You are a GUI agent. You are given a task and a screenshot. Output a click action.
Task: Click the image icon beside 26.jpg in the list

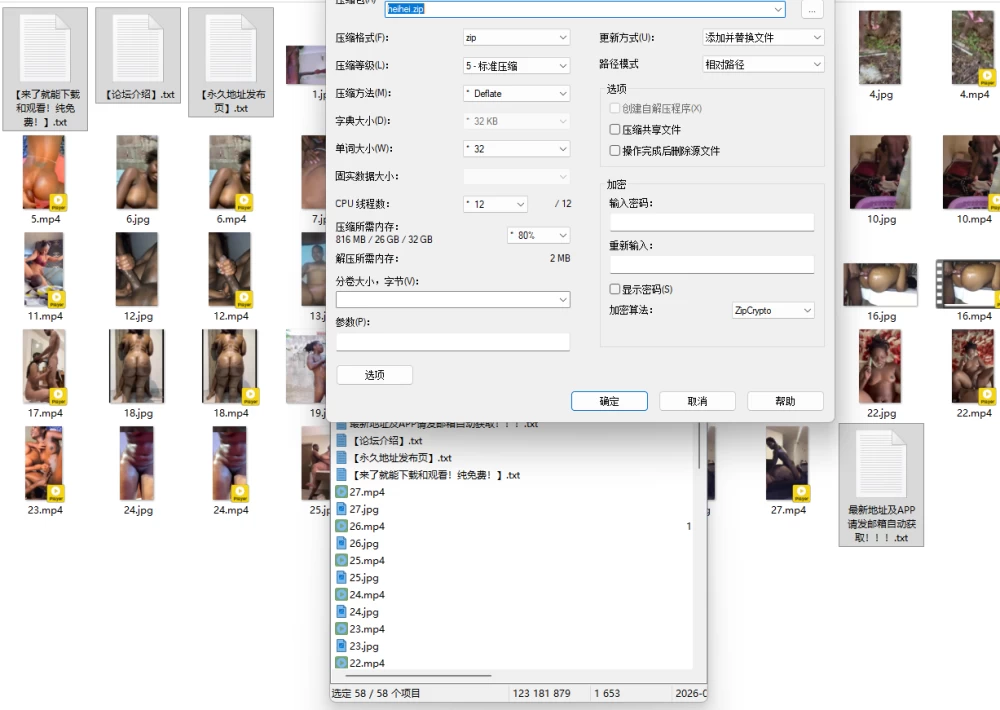coord(341,544)
